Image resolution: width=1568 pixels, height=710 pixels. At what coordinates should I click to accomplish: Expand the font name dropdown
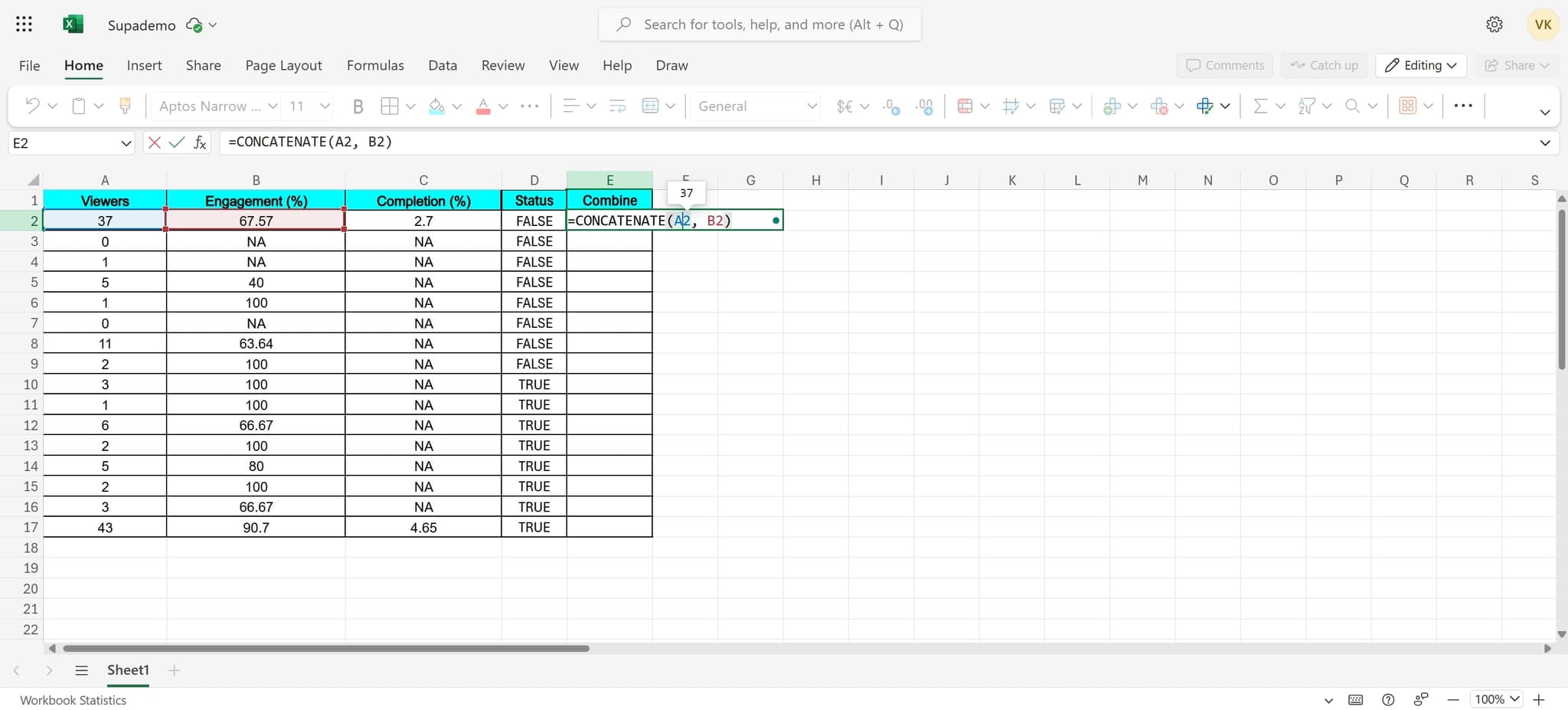pyautogui.click(x=272, y=106)
